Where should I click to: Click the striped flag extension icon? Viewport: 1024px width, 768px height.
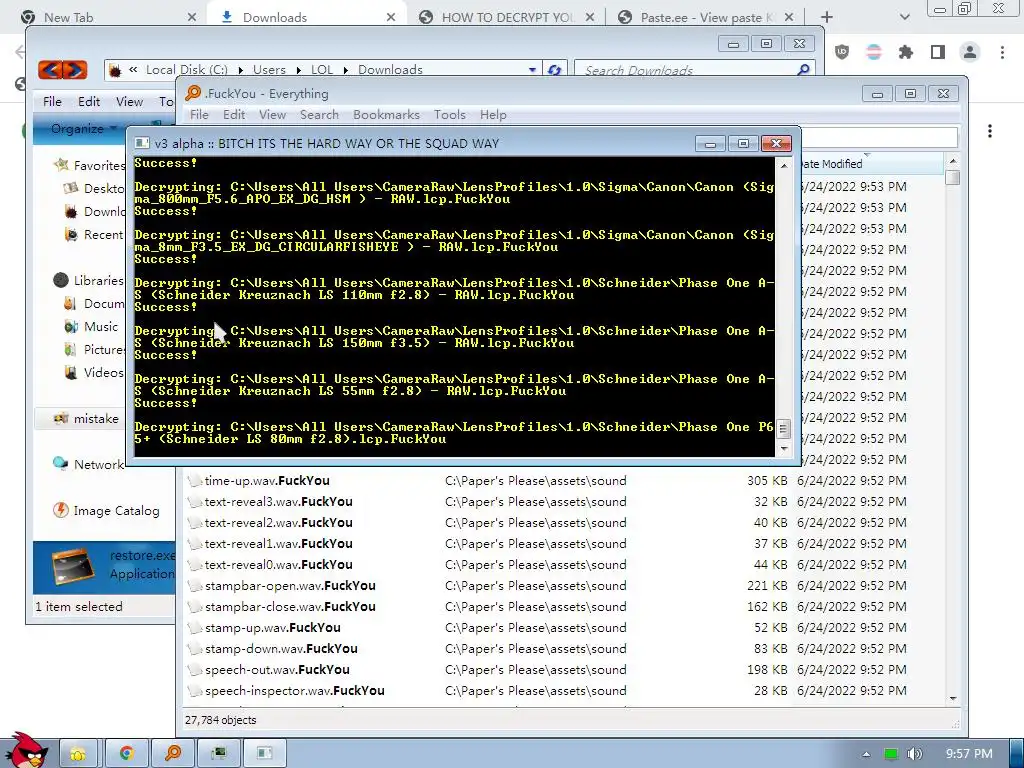(874, 52)
